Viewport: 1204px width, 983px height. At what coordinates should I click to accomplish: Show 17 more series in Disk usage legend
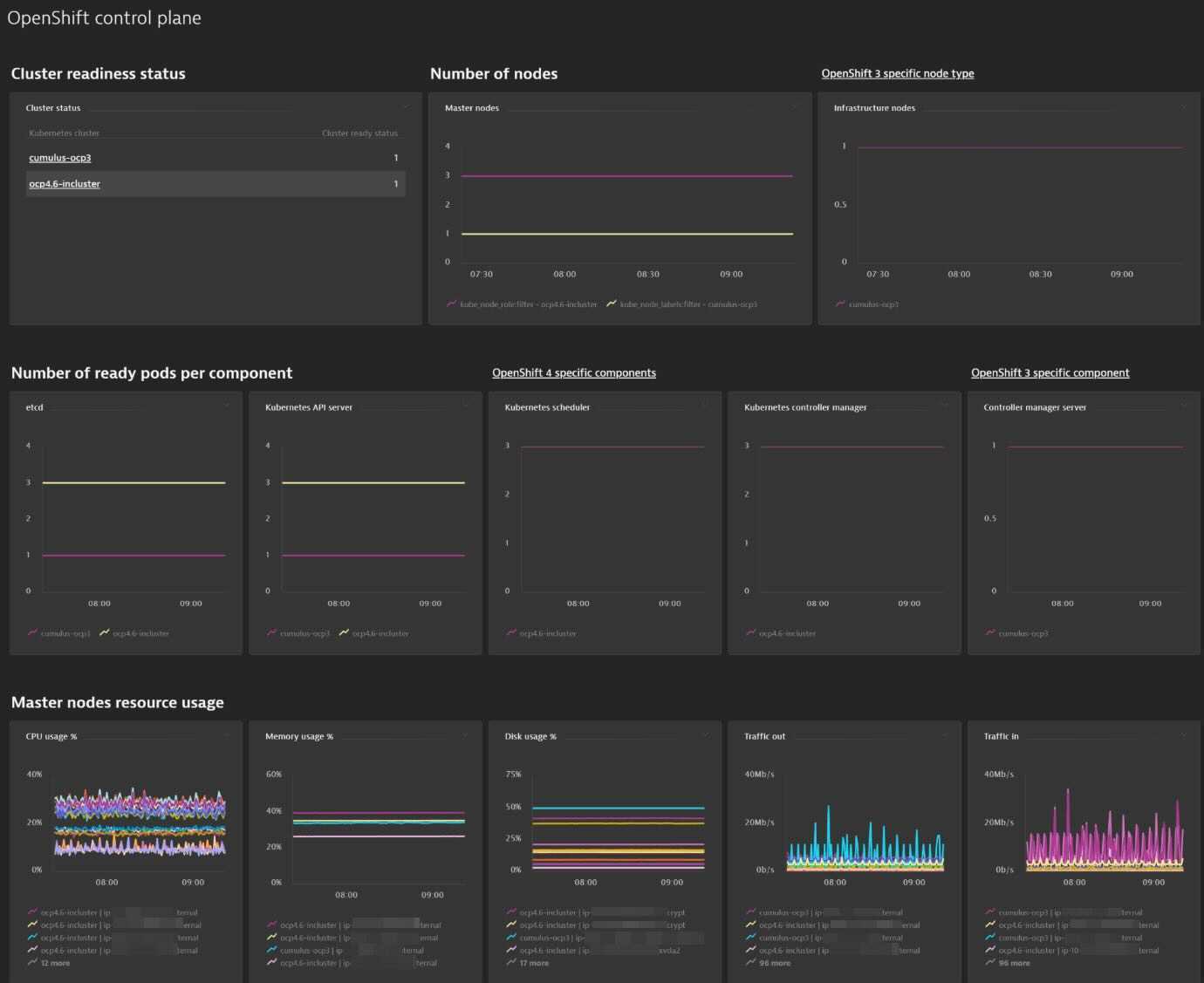[527, 963]
